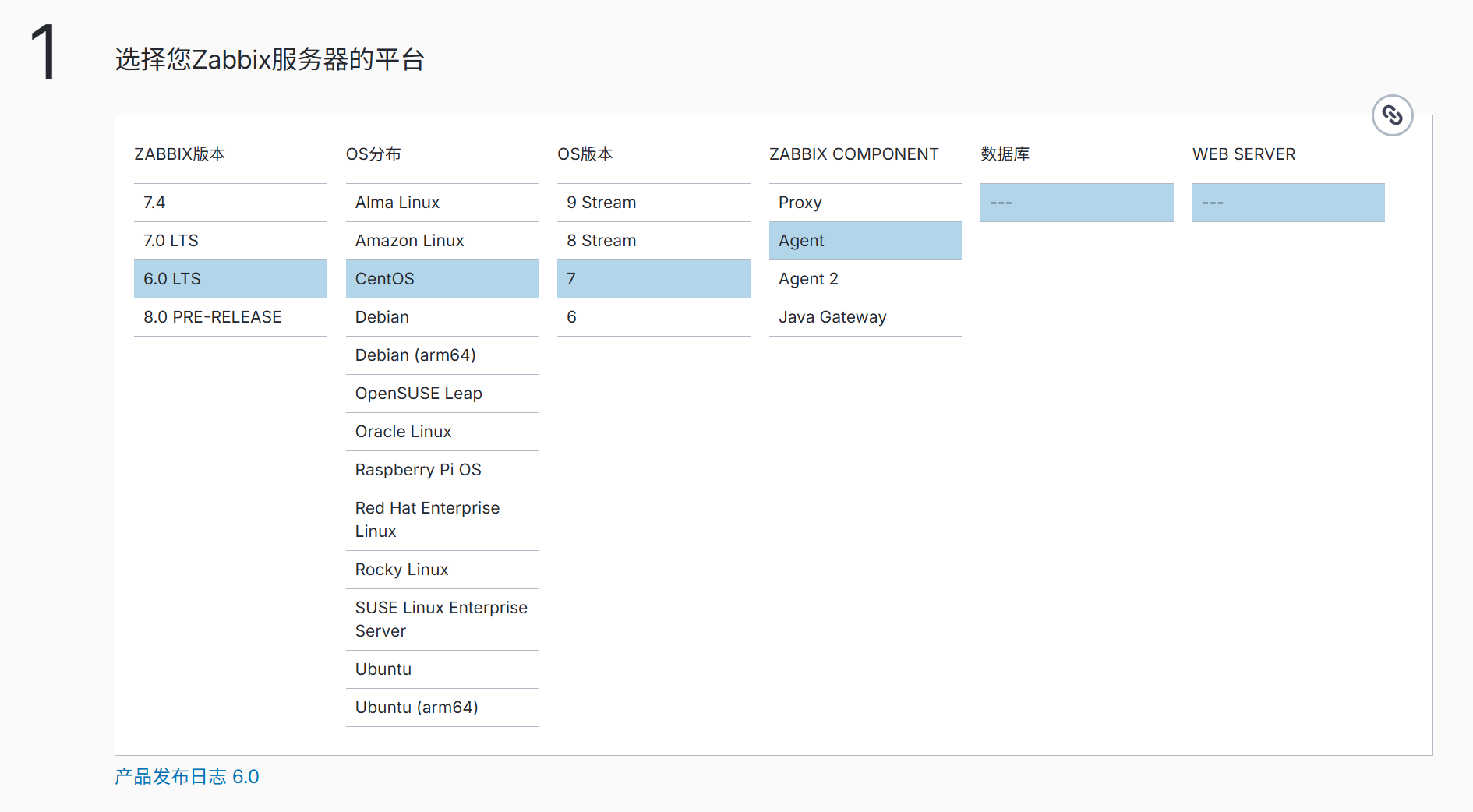Select the '---' option under WEB SERVER

1288,203
